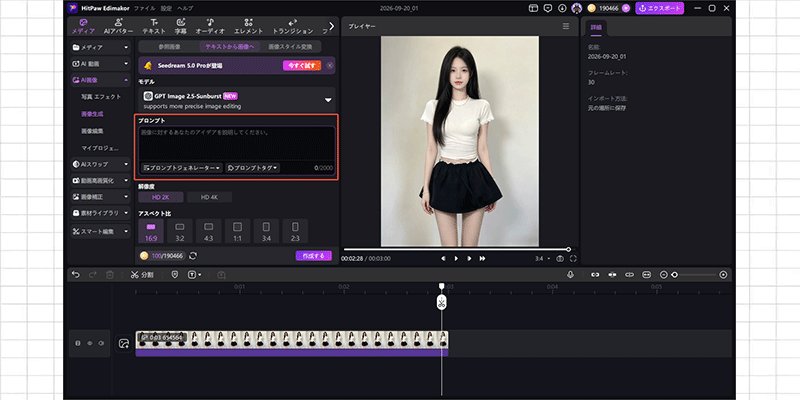Image resolution: width=800 pixels, height=400 pixels.
Task: Open マイプロジェ... in the sidebar
Action: [x=100, y=148]
